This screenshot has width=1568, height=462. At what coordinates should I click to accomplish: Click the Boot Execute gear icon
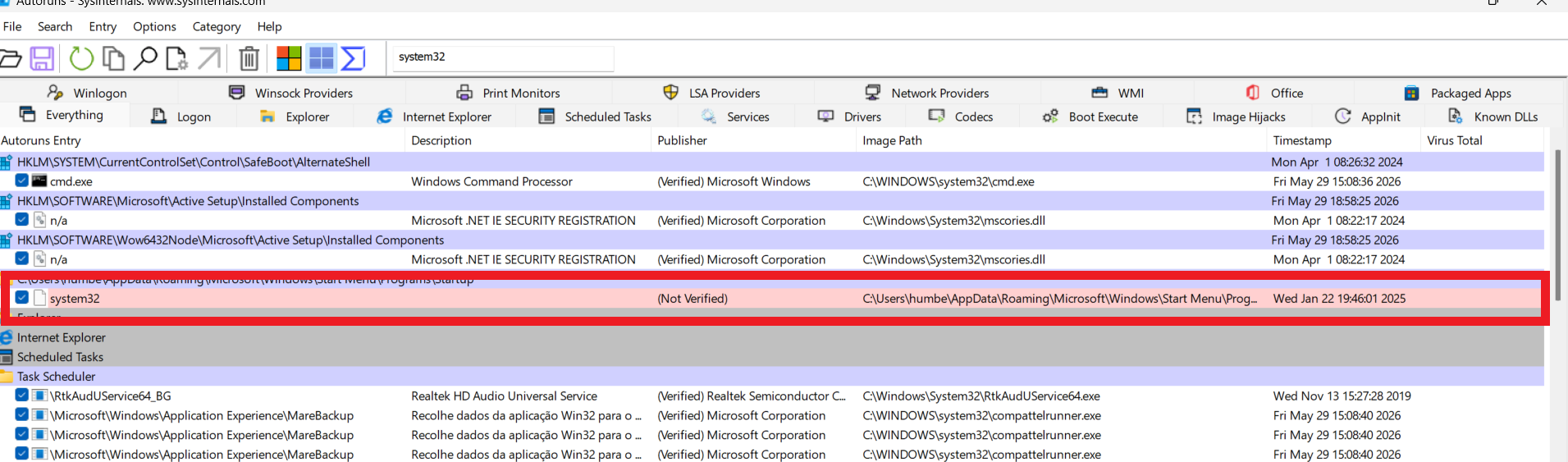1050,117
